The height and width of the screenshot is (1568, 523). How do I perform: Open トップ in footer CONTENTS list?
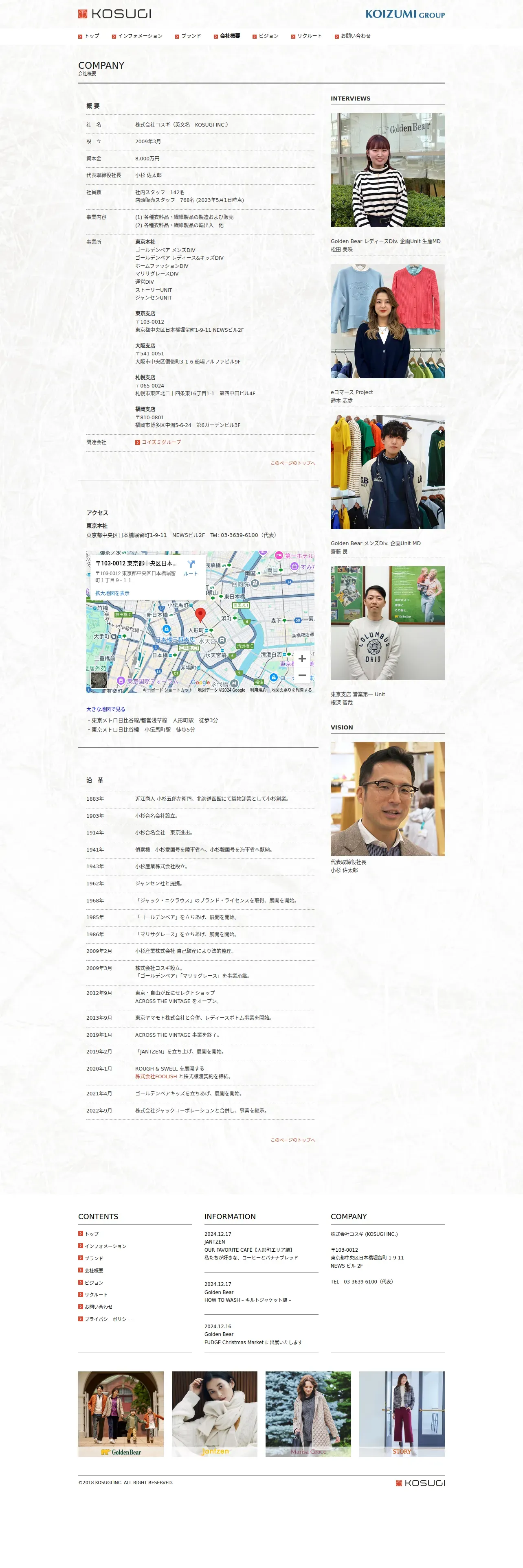(88, 1234)
